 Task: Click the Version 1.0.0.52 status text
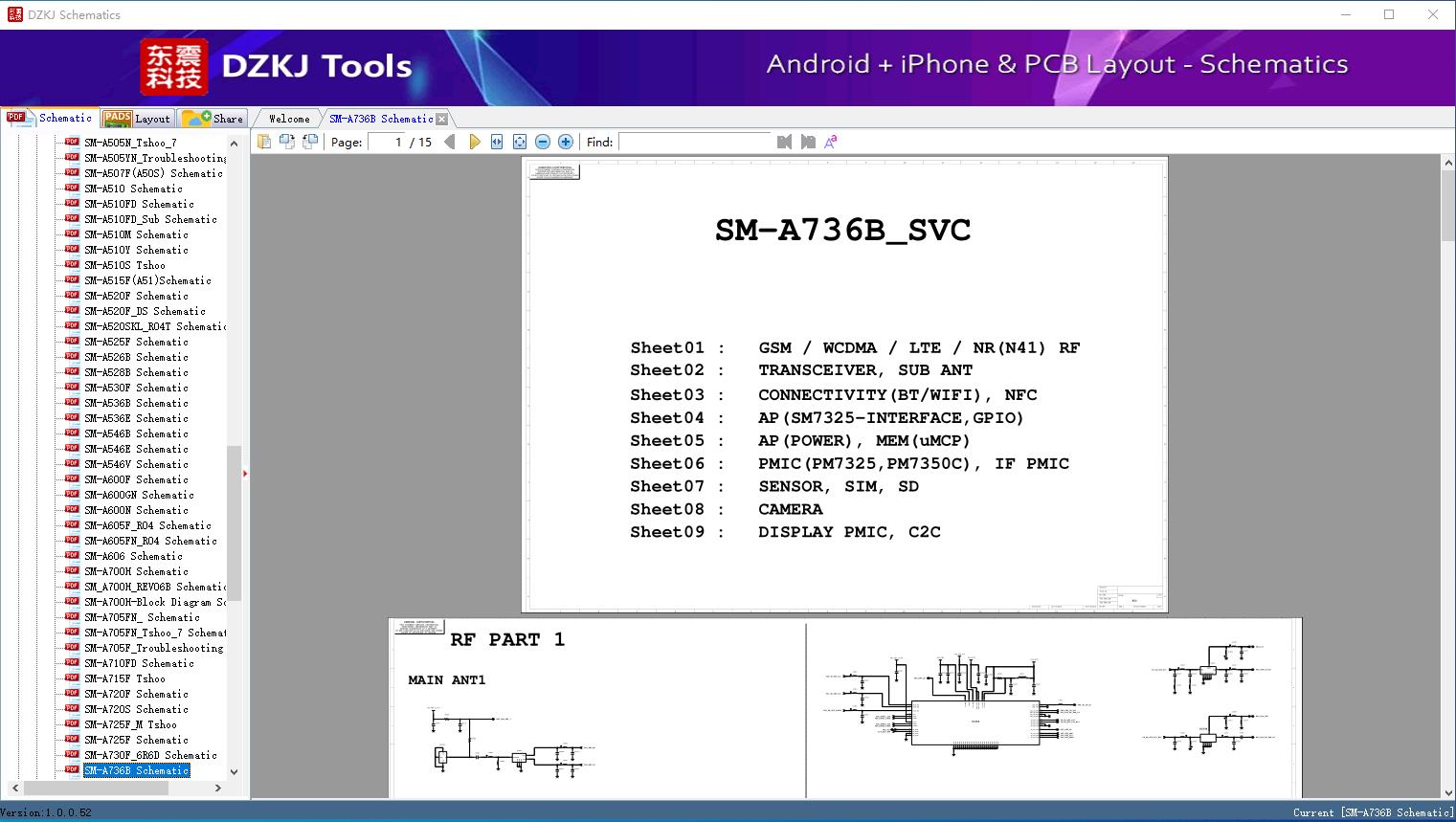(47, 812)
